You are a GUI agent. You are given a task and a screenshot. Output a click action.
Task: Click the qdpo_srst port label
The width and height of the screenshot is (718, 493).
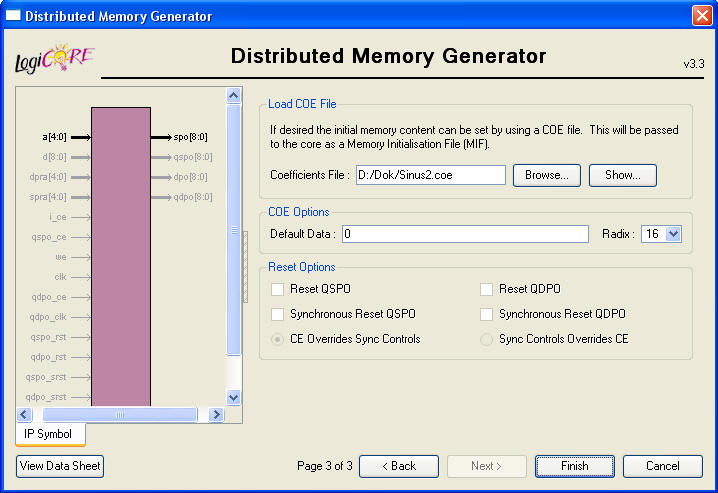(46, 397)
